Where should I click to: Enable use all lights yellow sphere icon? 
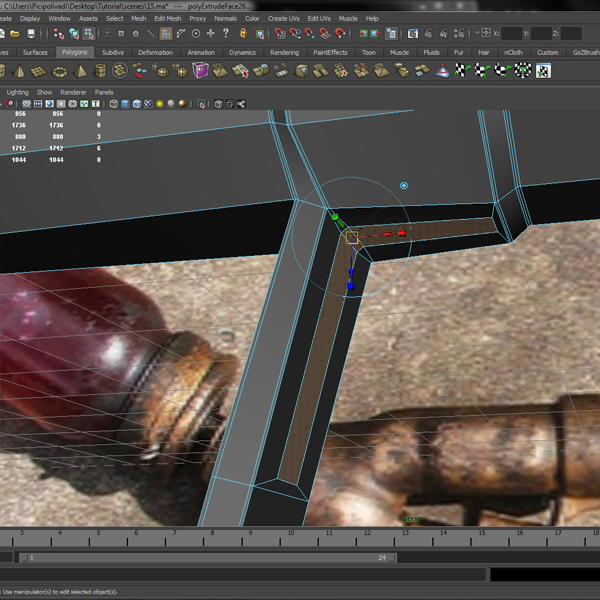pyautogui.click(x=160, y=104)
